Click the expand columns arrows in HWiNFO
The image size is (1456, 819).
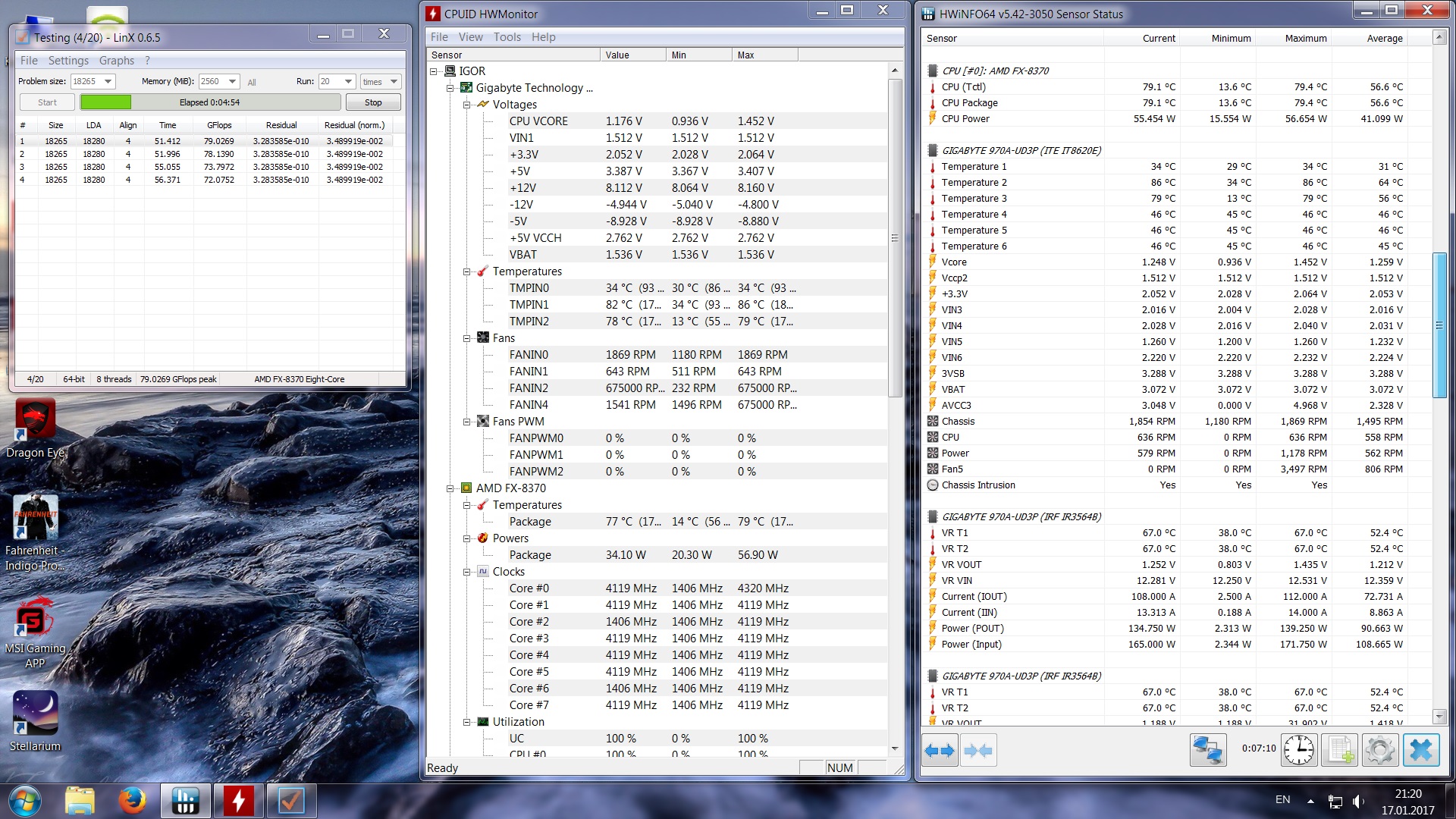(940, 751)
